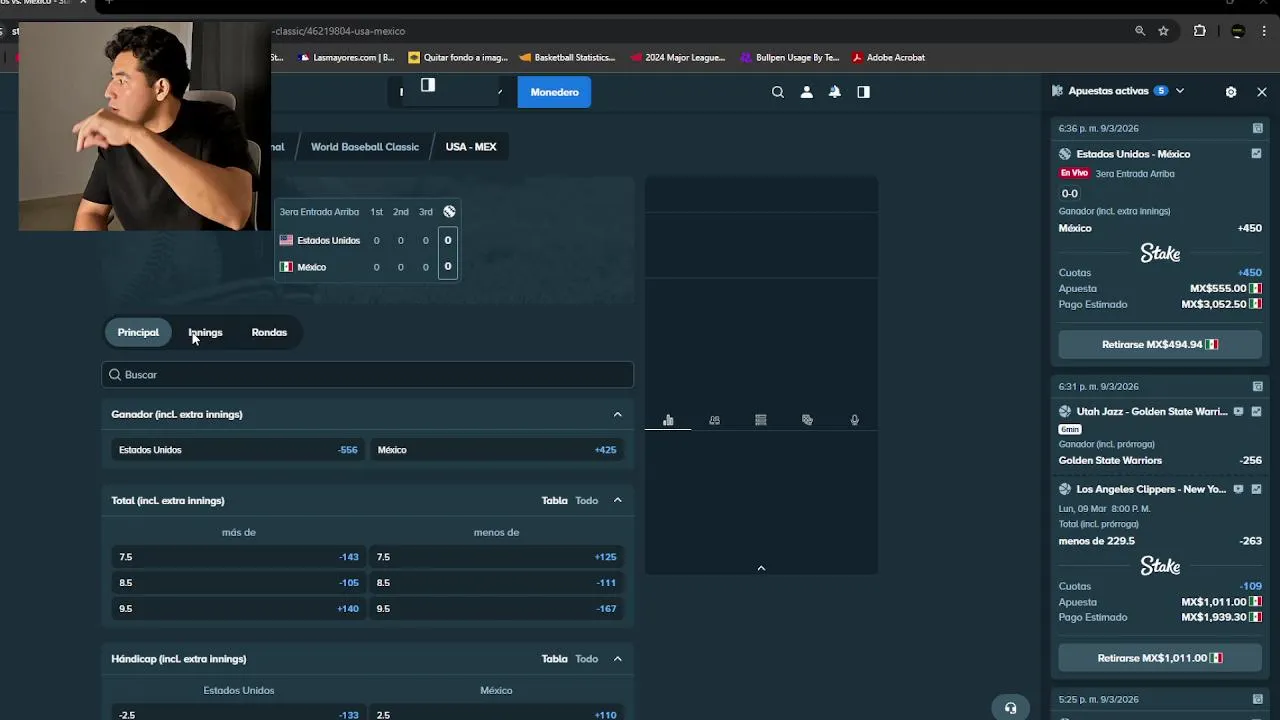This screenshot has height=720, width=1280.
Task: Open the Monedero wallet button
Action: [x=554, y=92]
